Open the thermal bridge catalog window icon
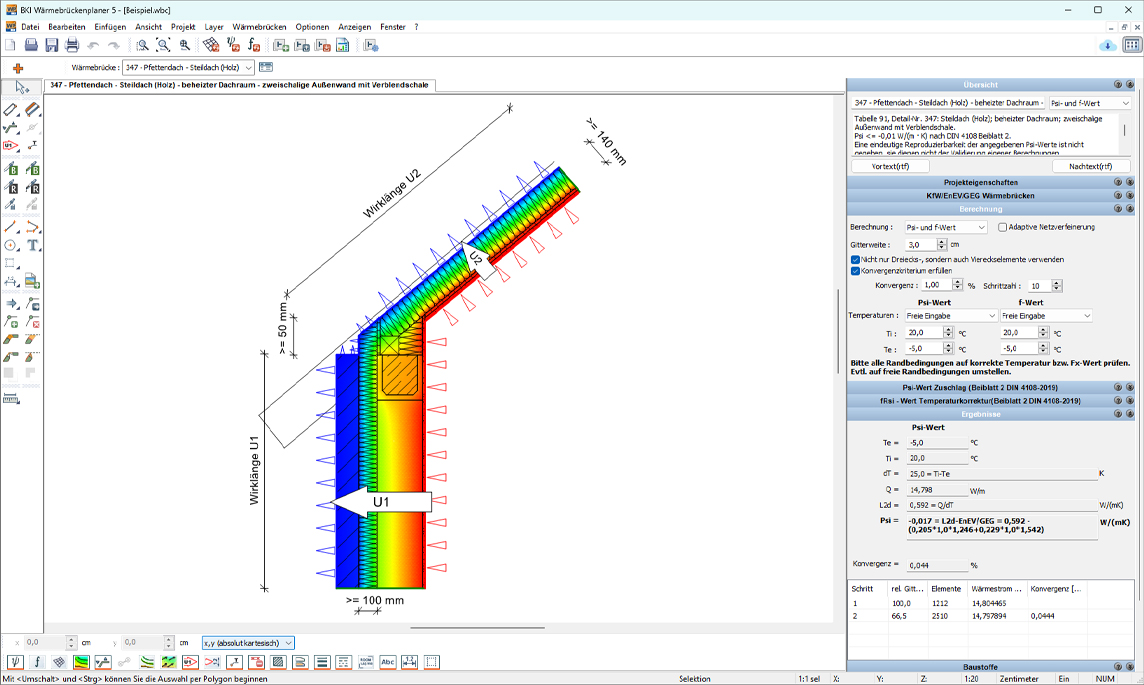This screenshot has height=685, width=1144. [266, 67]
